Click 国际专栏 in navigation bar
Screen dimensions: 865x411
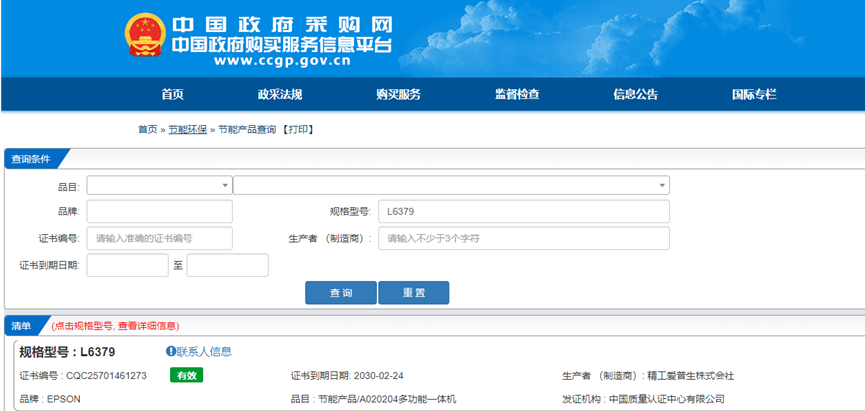click(754, 95)
